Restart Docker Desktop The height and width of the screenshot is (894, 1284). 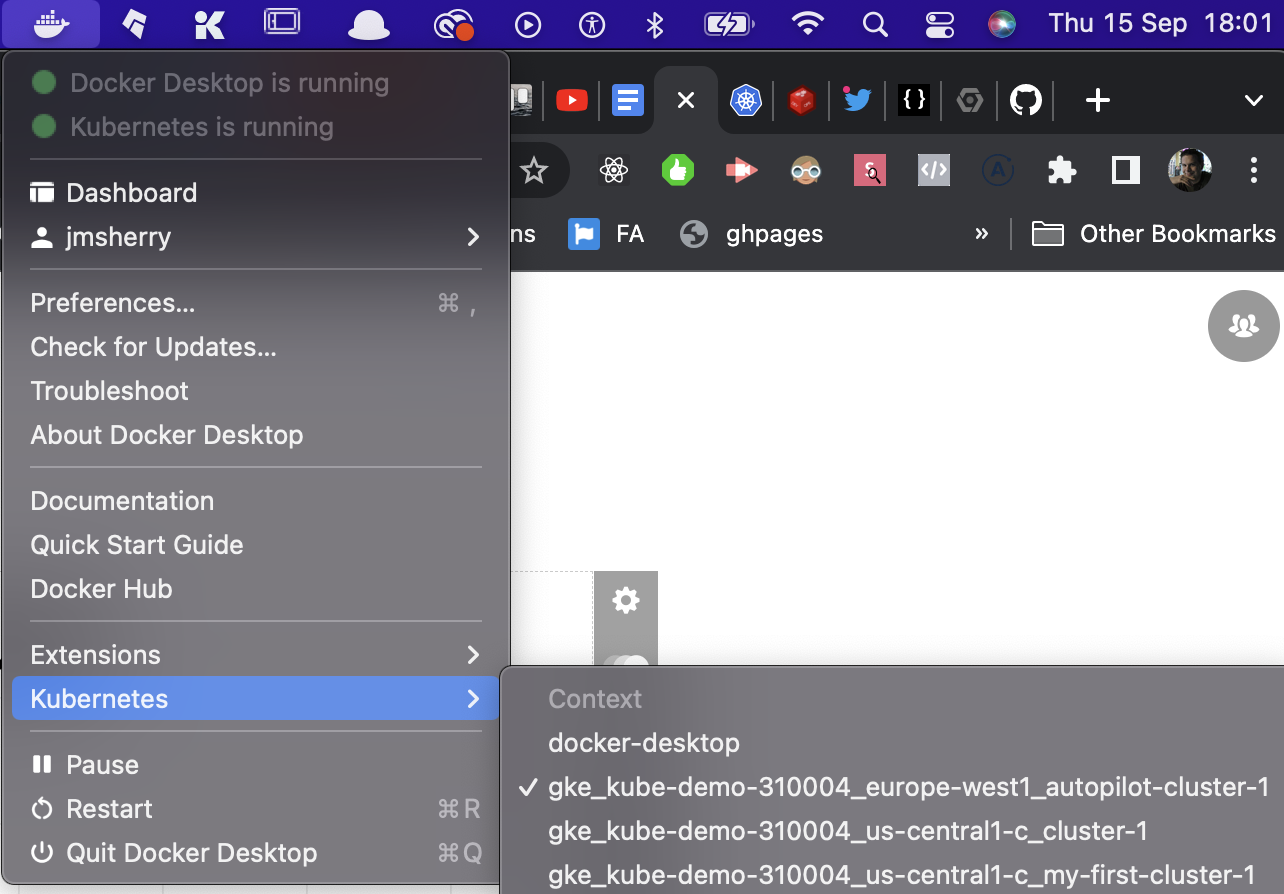[256, 809]
